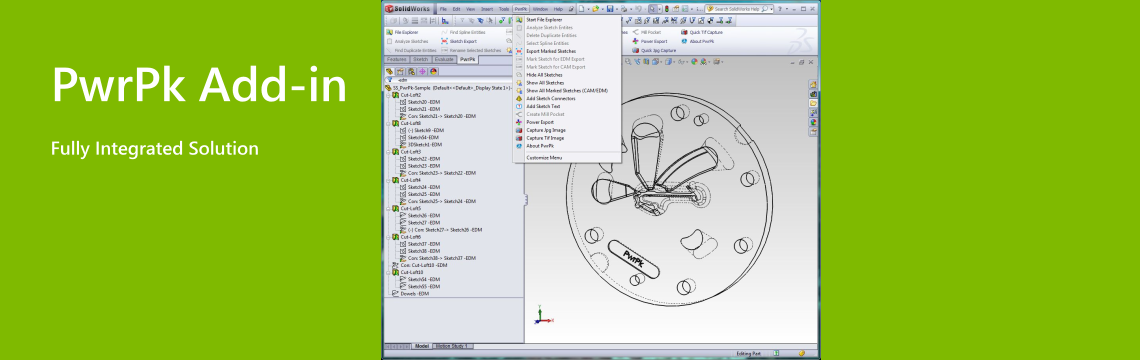Screen dimensions: 1140x360
Task: Click Analyze Sketches ribbon button
Action: pyautogui.click(x=408, y=41)
